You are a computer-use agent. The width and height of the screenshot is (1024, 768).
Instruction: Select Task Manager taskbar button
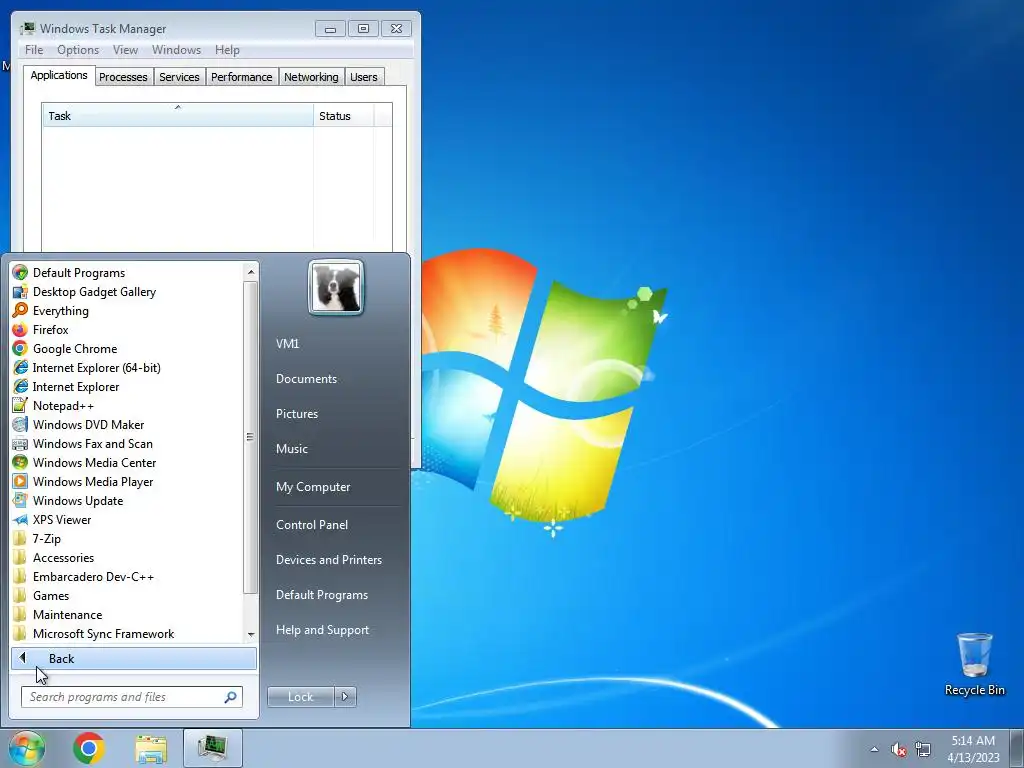213,748
